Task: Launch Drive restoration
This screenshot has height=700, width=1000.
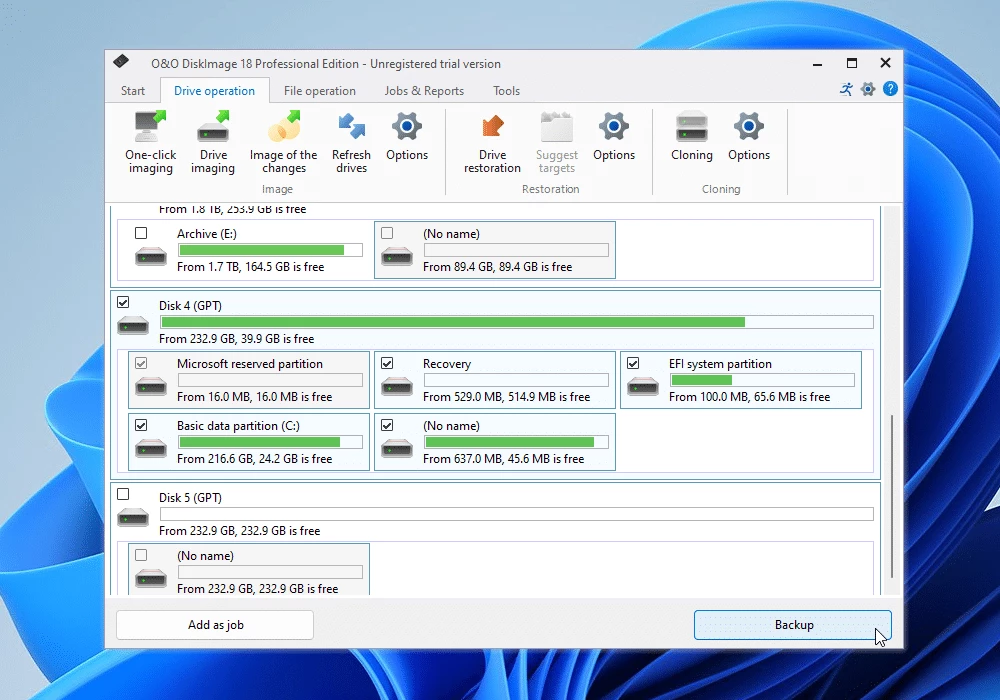Action: [x=492, y=143]
